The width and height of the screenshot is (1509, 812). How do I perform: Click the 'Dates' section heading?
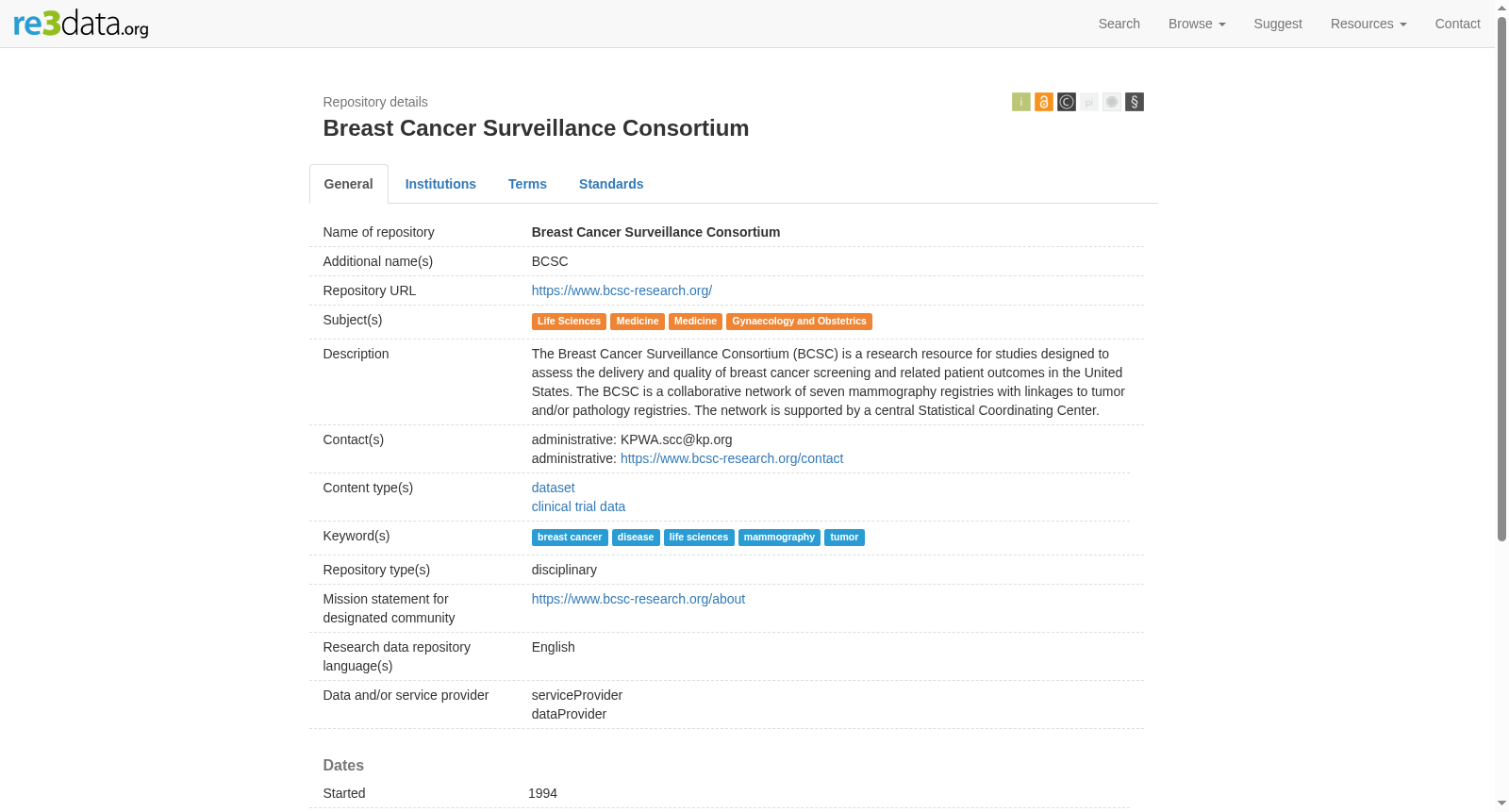[343, 766]
